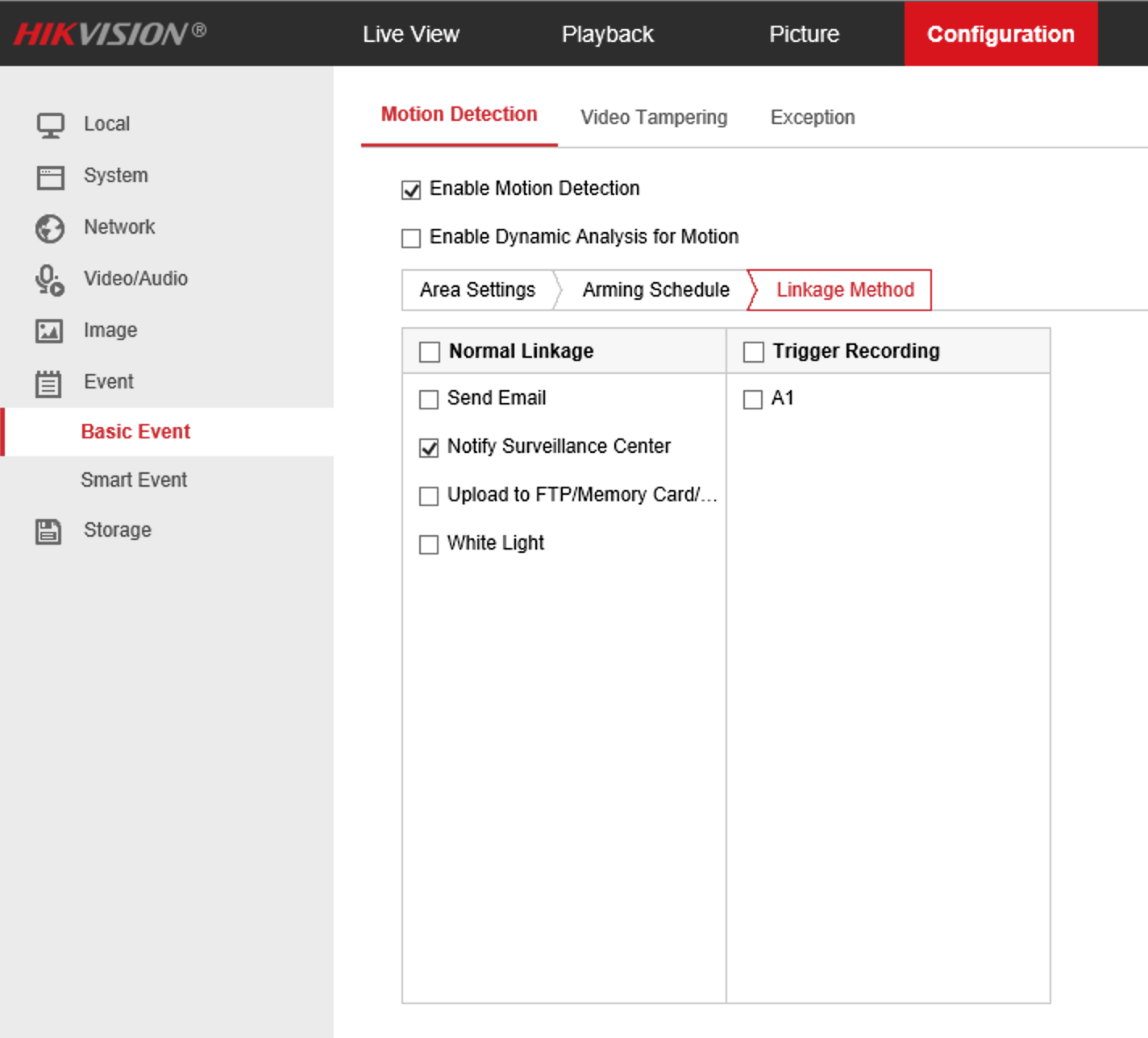This screenshot has width=1148, height=1038.
Task: Click the System window icon
Action: click(x=50, y=176)
